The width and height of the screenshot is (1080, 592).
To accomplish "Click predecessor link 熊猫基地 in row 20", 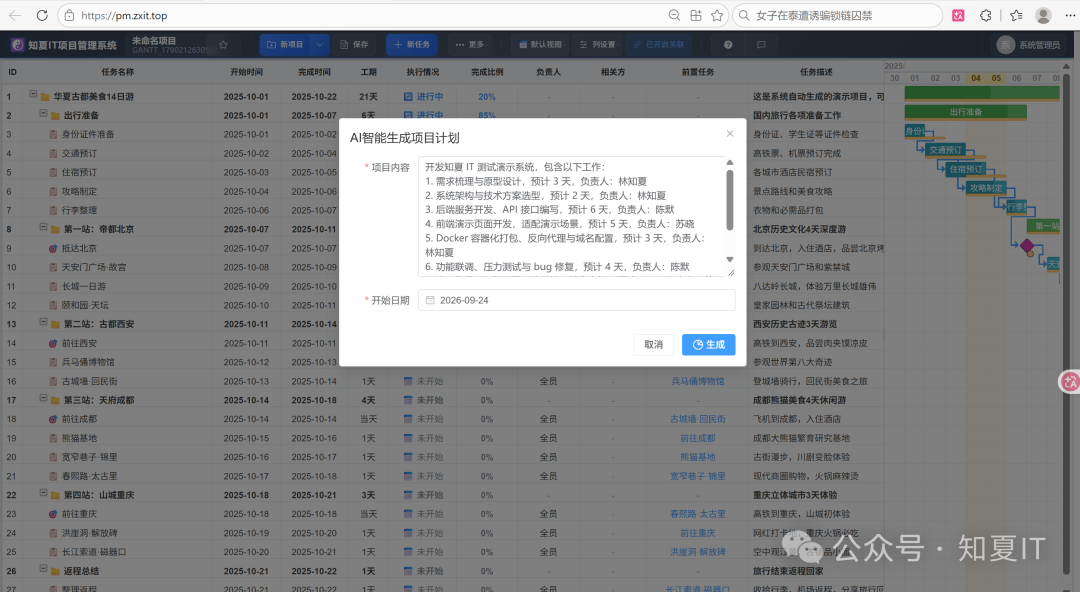I will [x=698, y=457].
